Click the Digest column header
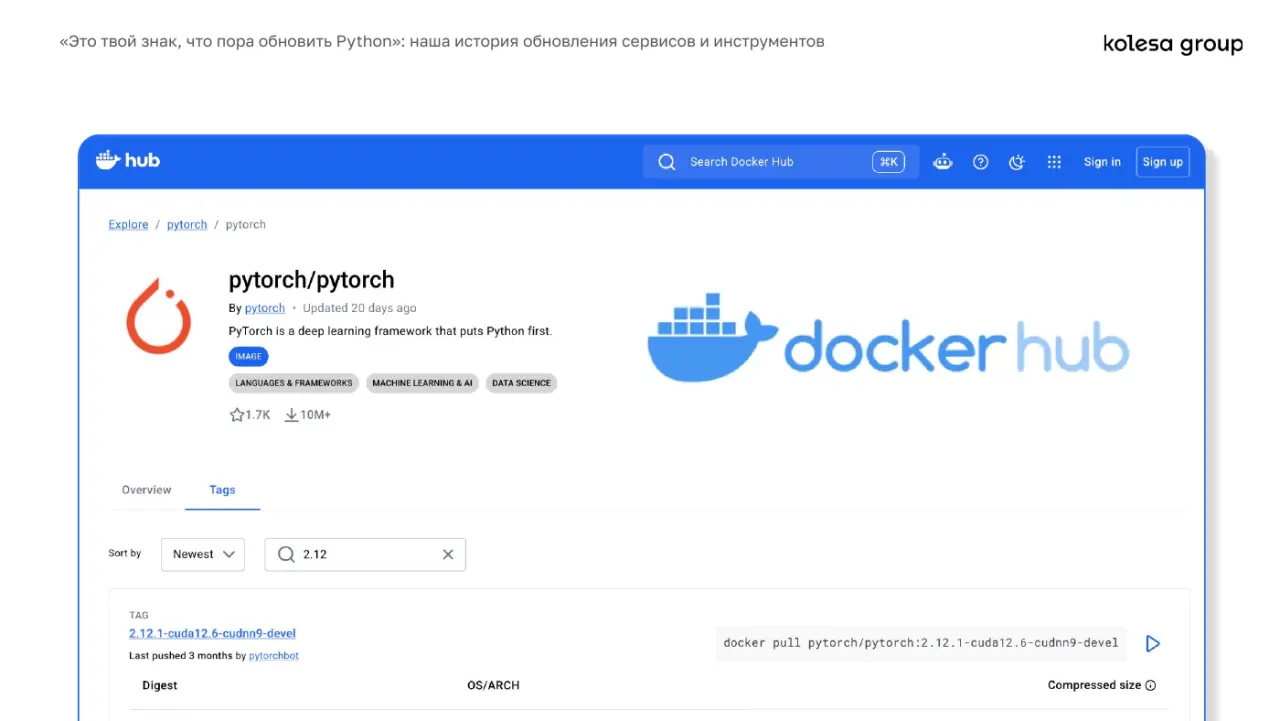The height and width of the screenshot is (721, 1280). click(x=160, y=686)
